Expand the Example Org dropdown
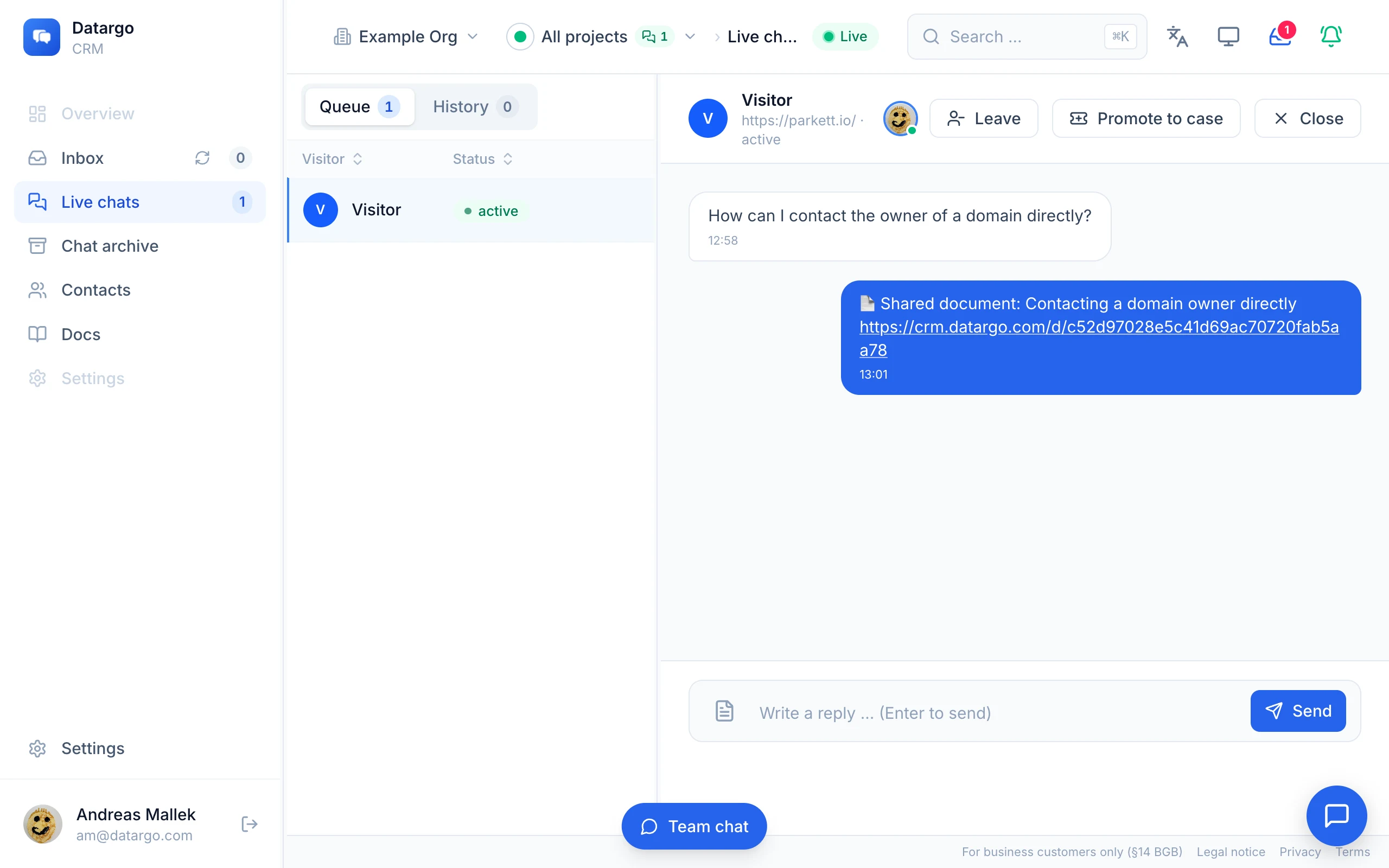1389x868 pixels. coord(406,37)
